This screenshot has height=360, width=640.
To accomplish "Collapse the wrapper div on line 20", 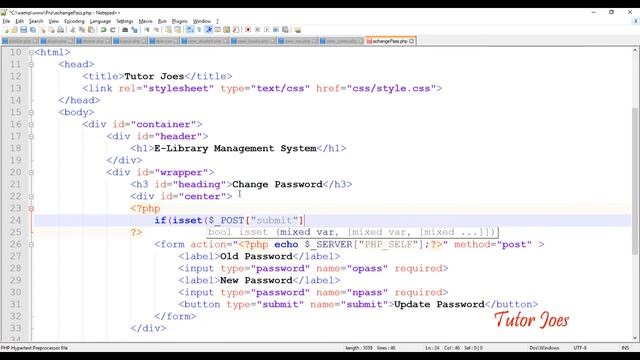I will [31, 172].
